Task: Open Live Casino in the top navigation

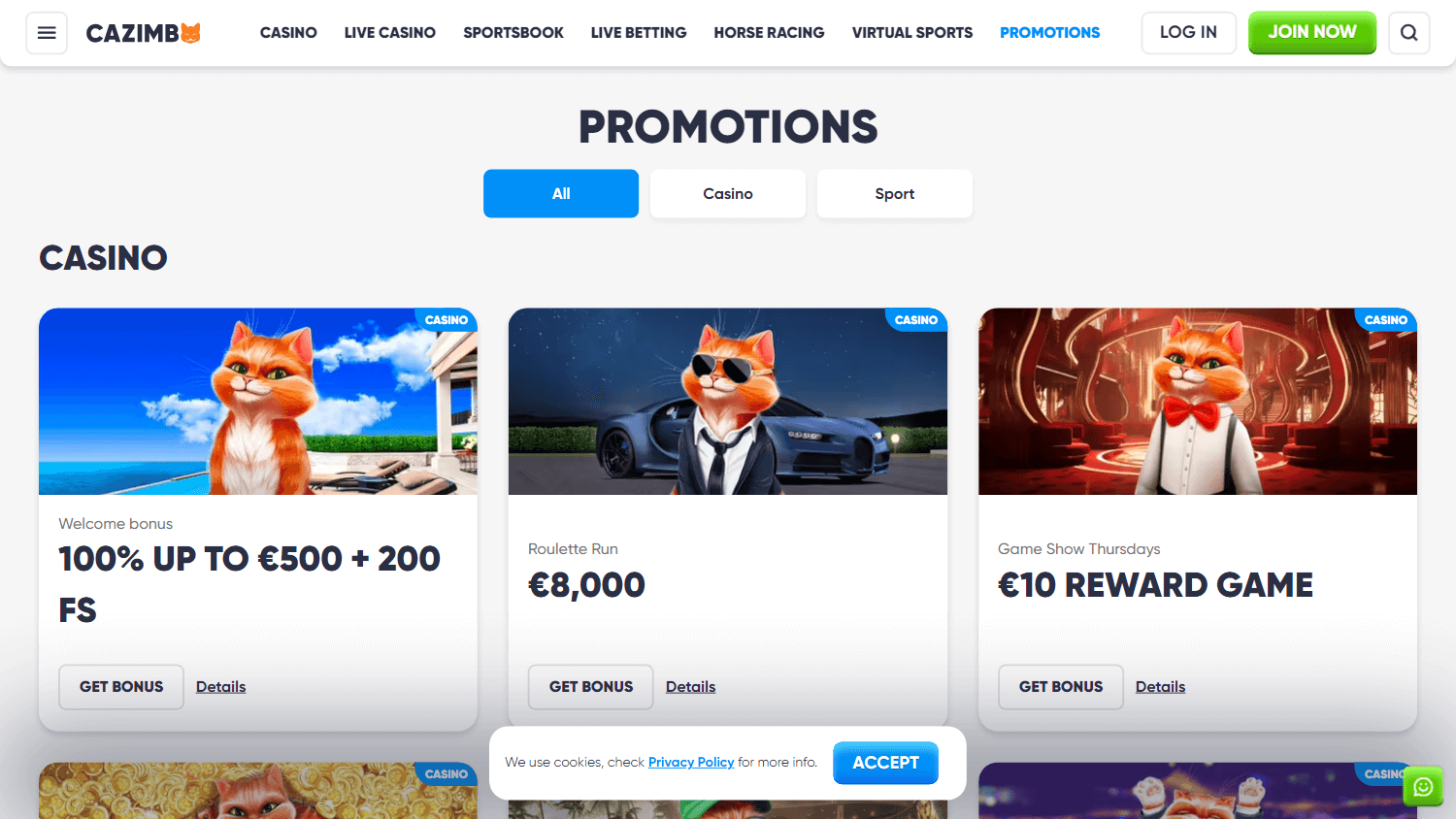Action: coord(390,33)
